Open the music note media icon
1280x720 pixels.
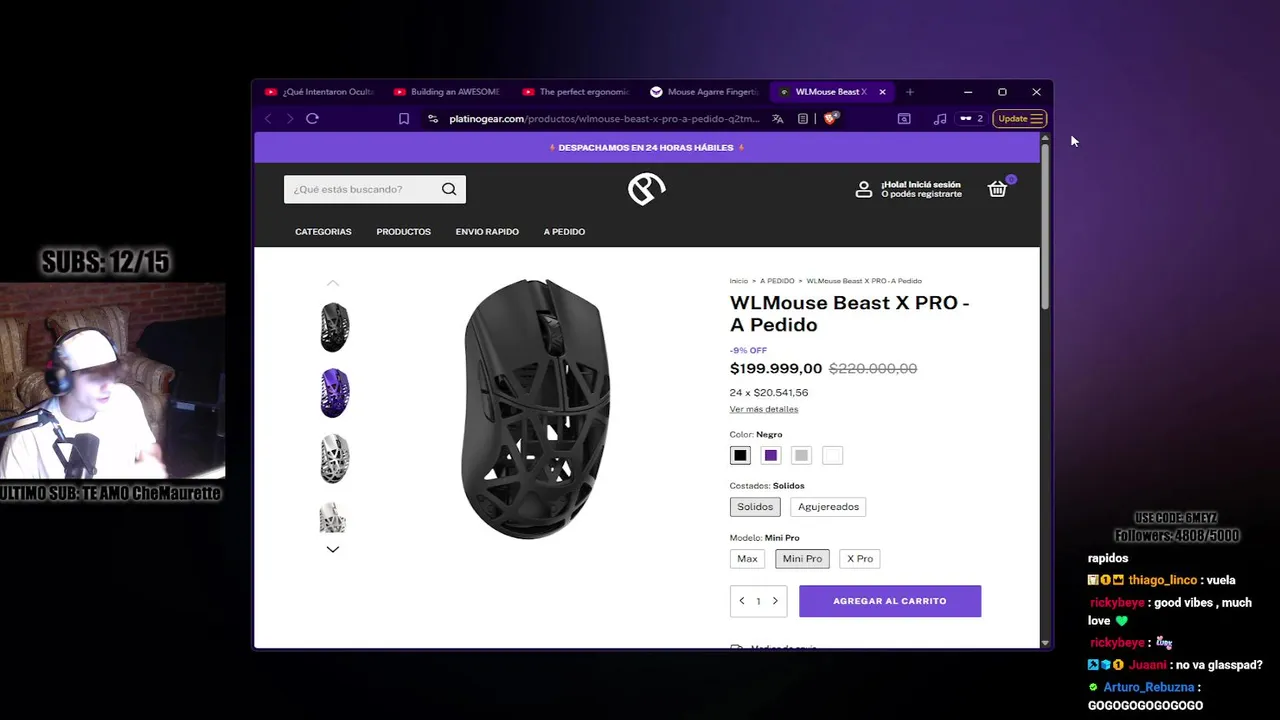click(x=940, y=118)
